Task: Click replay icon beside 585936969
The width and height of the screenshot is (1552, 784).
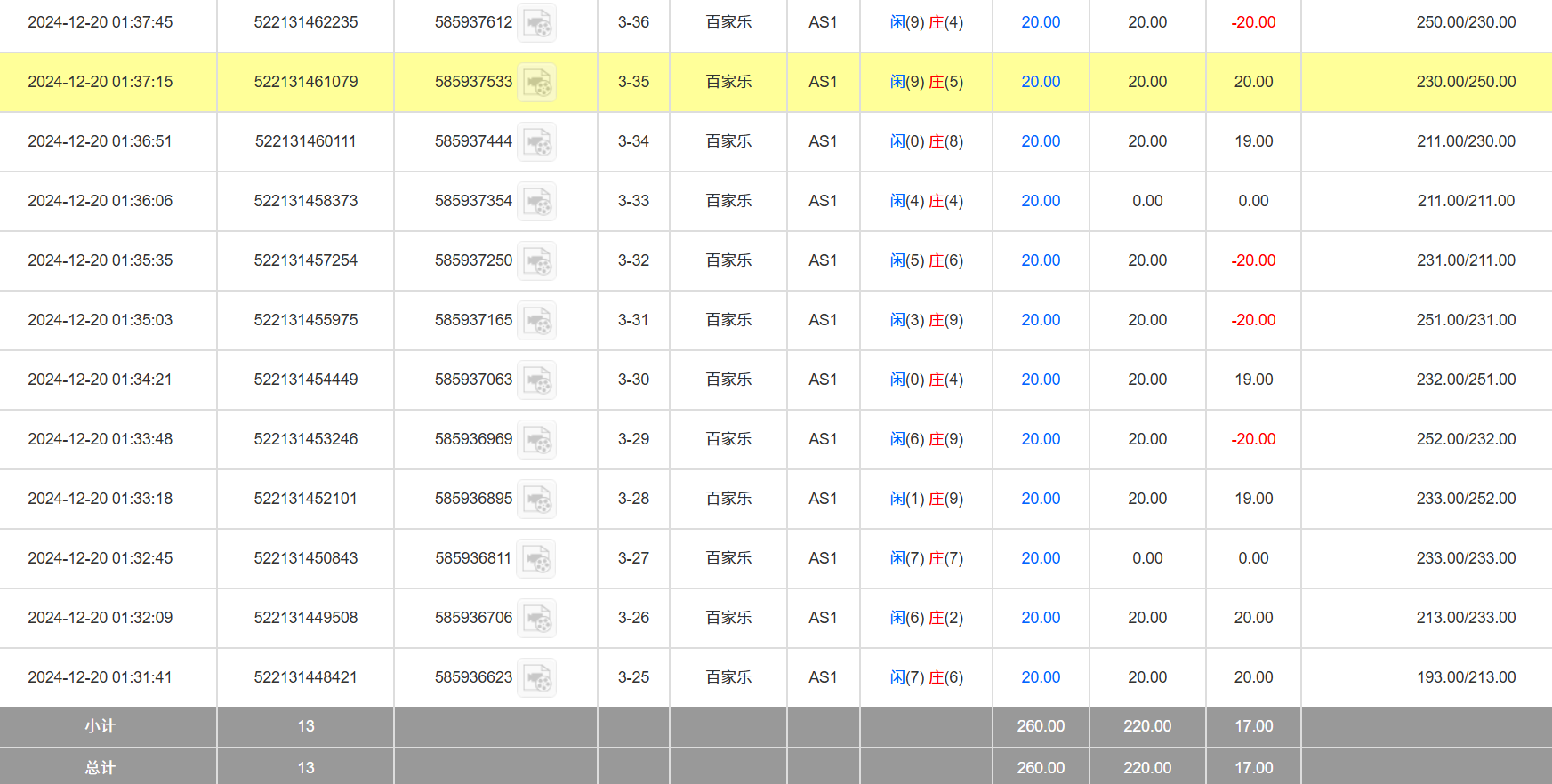Action: [537, 440]
